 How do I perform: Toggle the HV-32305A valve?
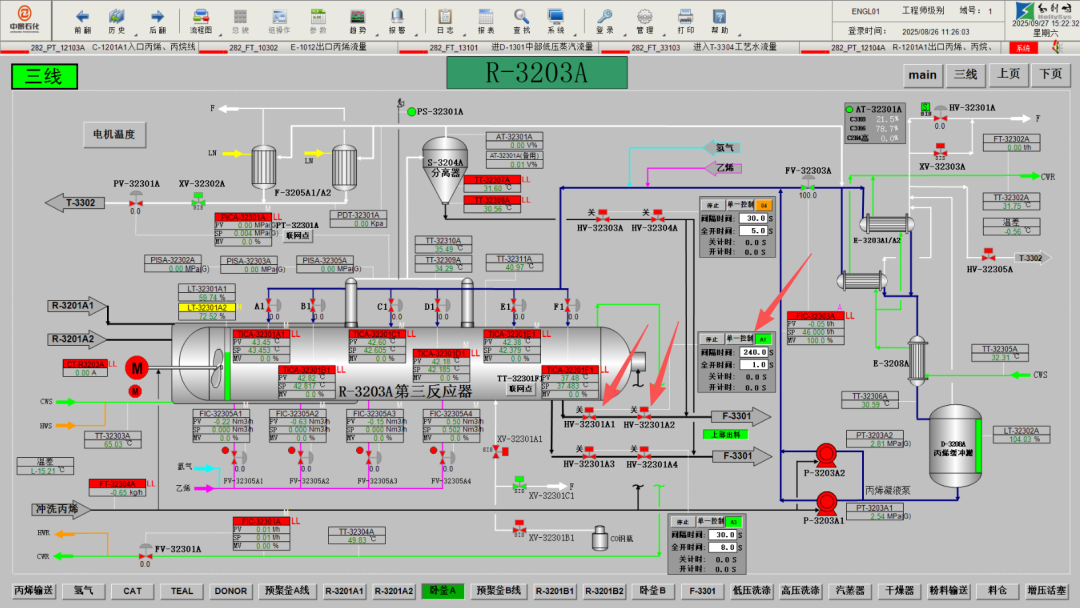point(988,256)
